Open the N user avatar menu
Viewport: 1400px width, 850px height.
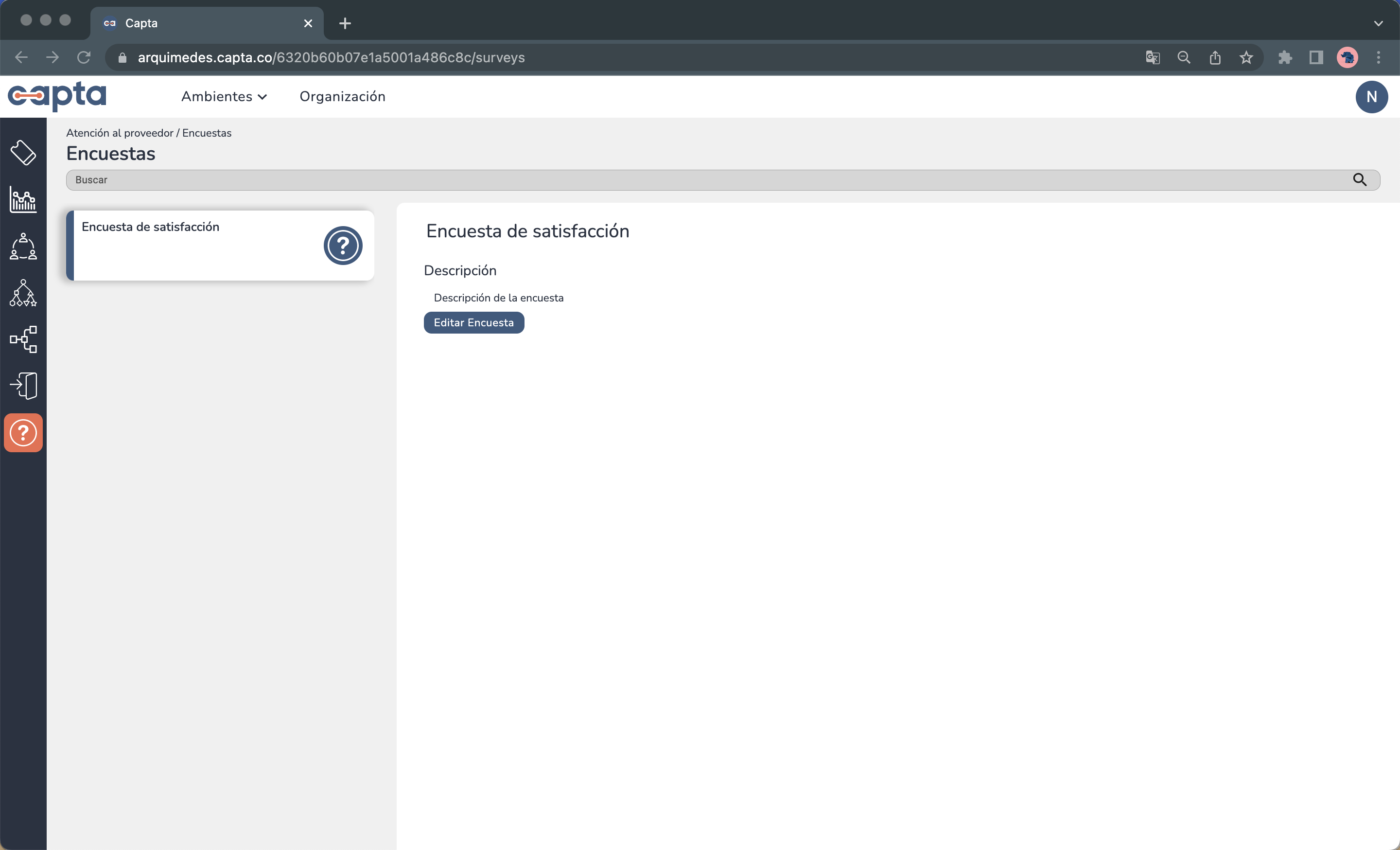pyautogui.click(x=1371, y=97)
